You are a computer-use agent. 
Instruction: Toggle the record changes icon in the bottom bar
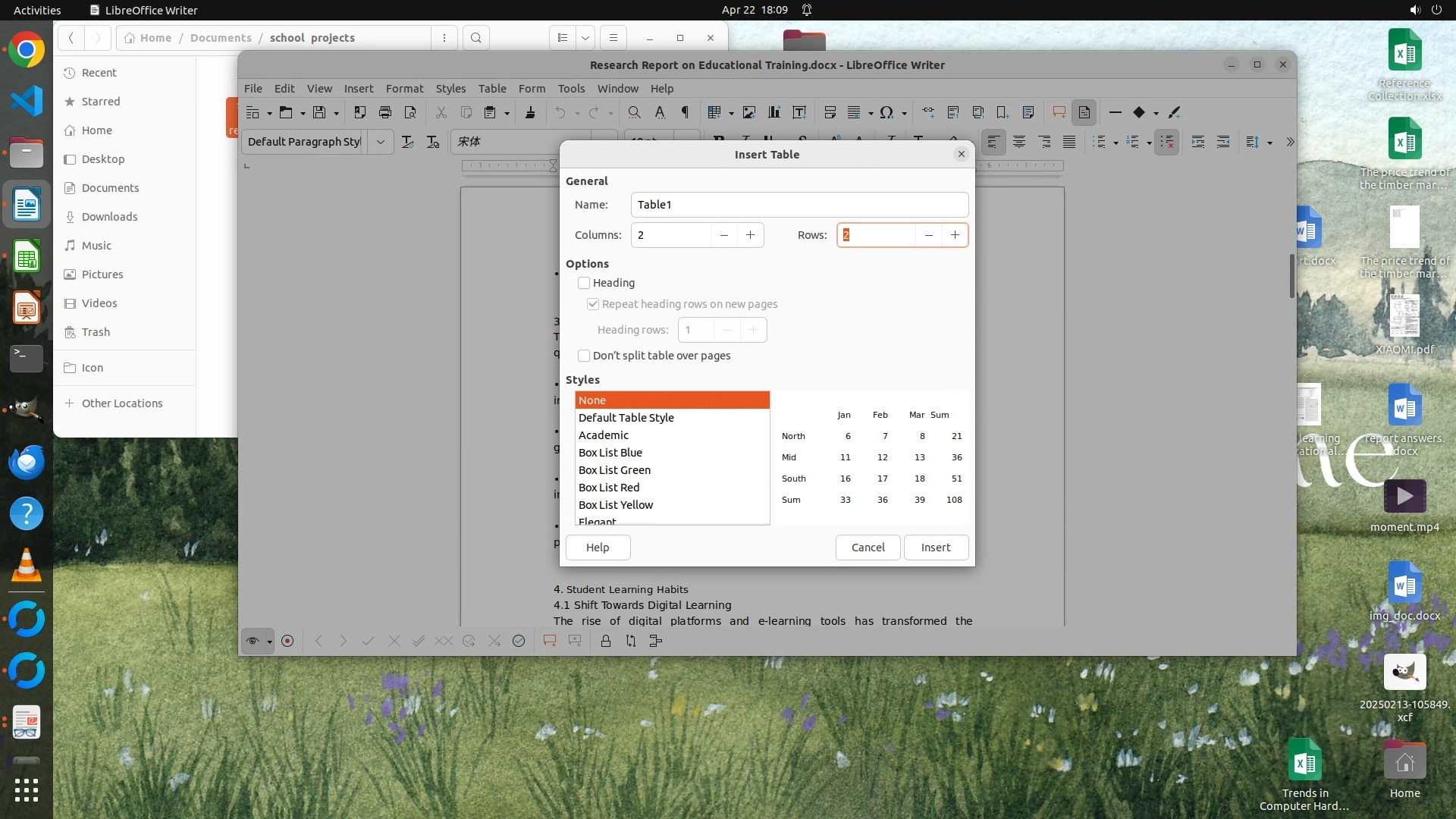287,642
